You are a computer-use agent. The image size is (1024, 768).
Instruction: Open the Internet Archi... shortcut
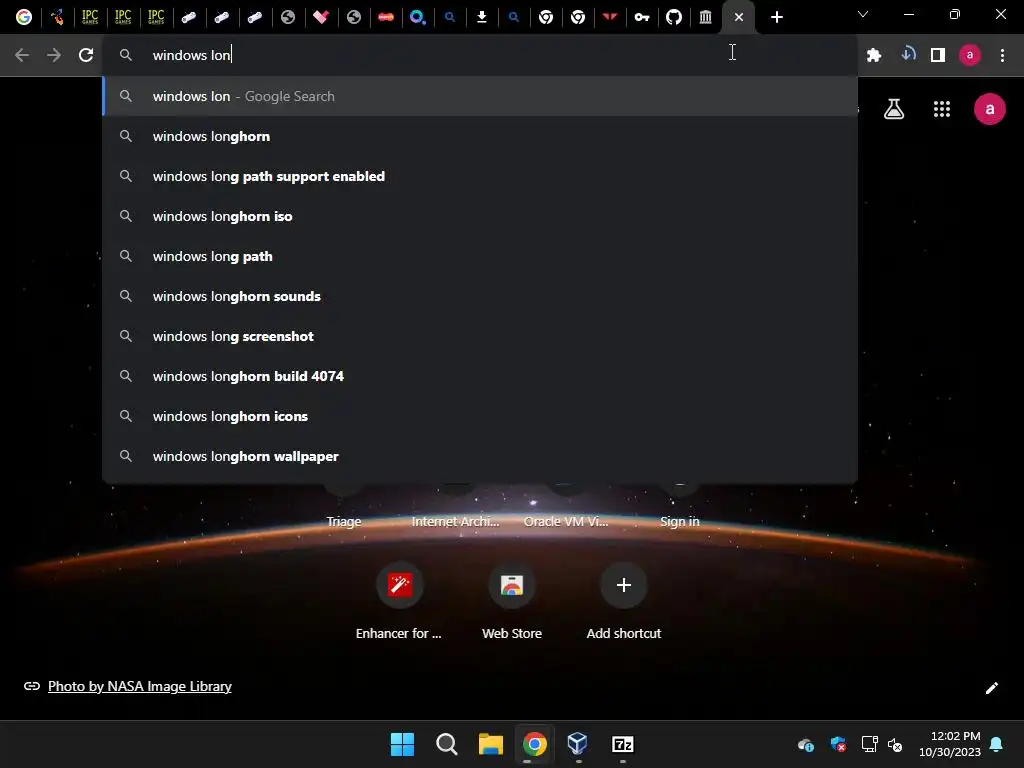[x=455, y=521]
